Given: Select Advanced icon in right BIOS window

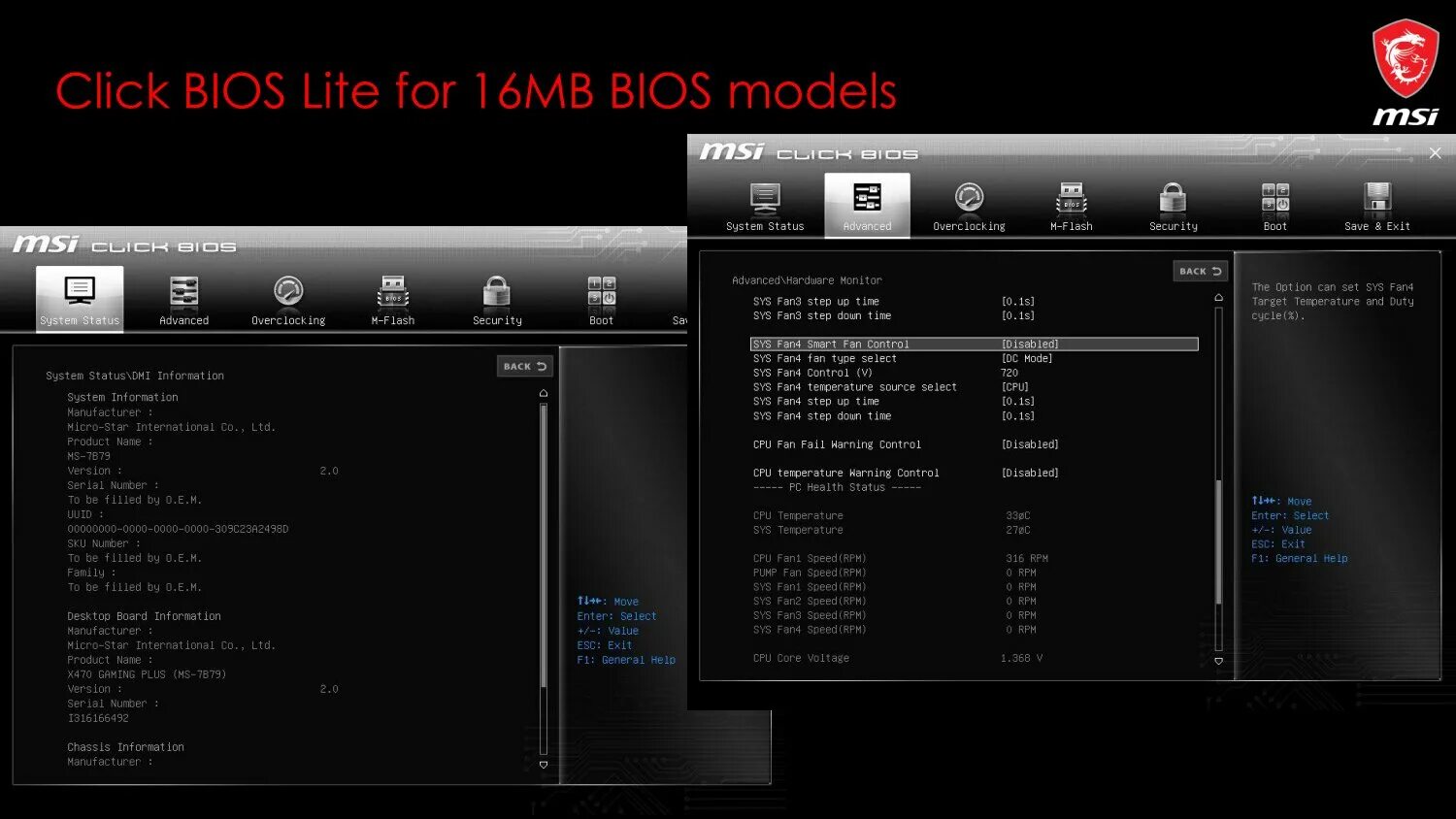Looking at the screenshot, I should pyautogui.click(x=867, y=199).
